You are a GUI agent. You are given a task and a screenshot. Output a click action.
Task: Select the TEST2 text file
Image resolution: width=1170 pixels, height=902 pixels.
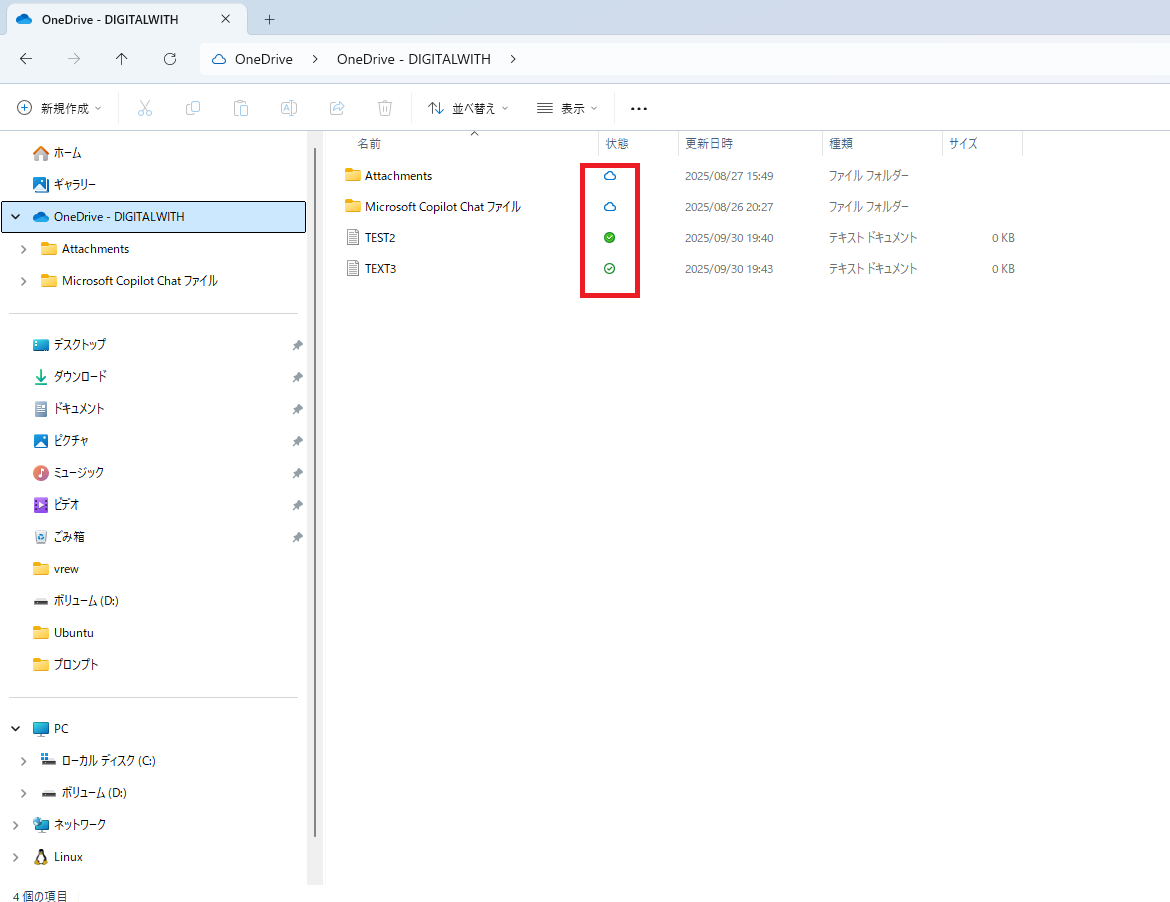point(380,238)
